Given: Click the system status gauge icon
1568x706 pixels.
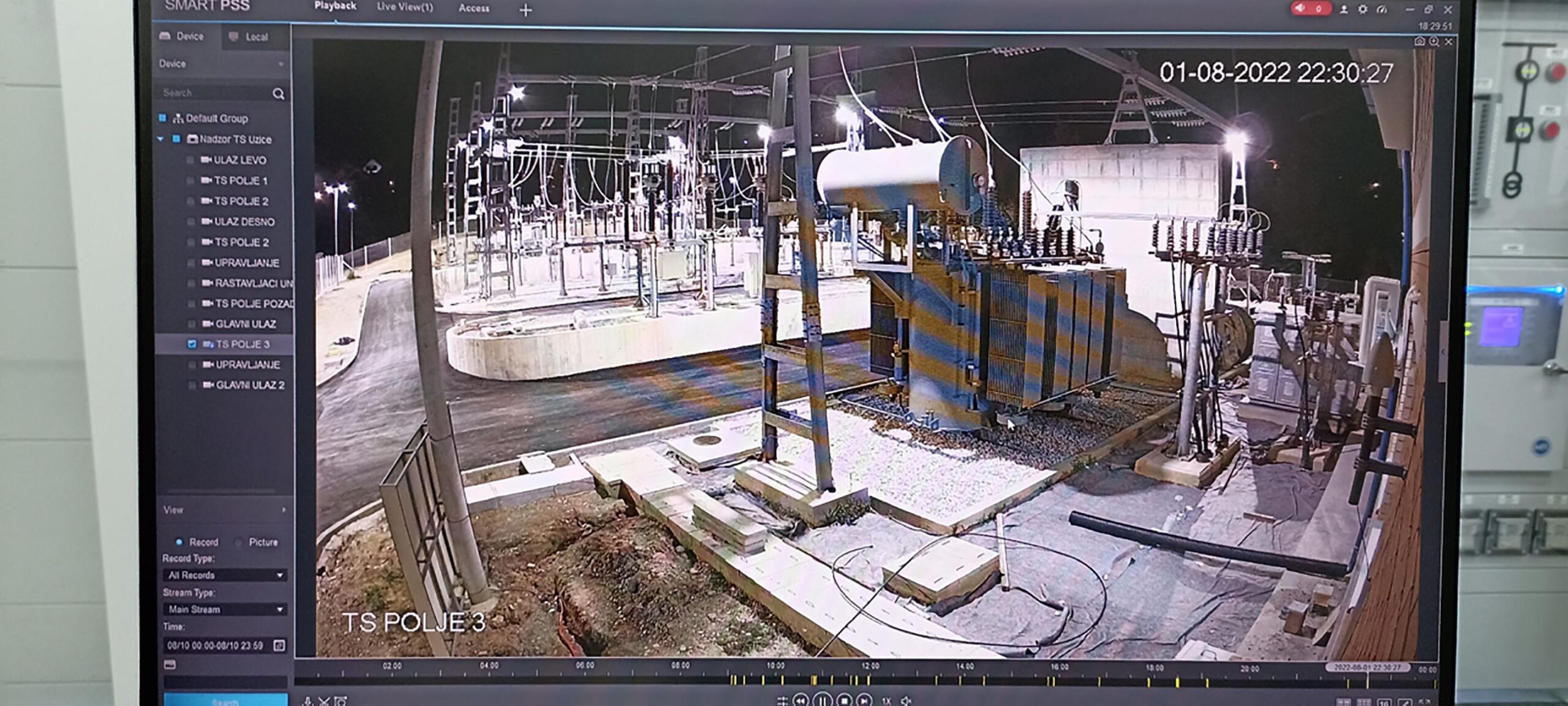Looking at the screenshot, I should [1381, 9].
